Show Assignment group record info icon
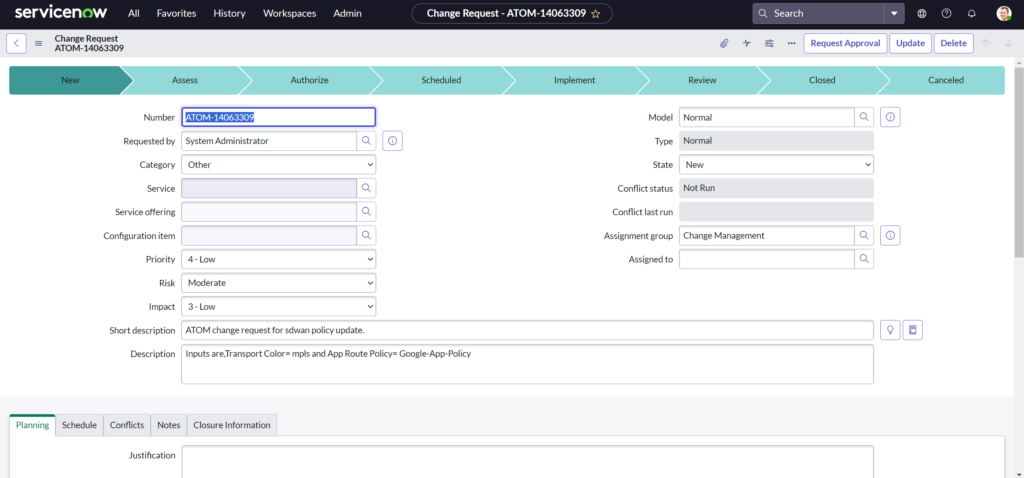The height and width of the screenshot is (478, 1024). [x=890, y=235]
